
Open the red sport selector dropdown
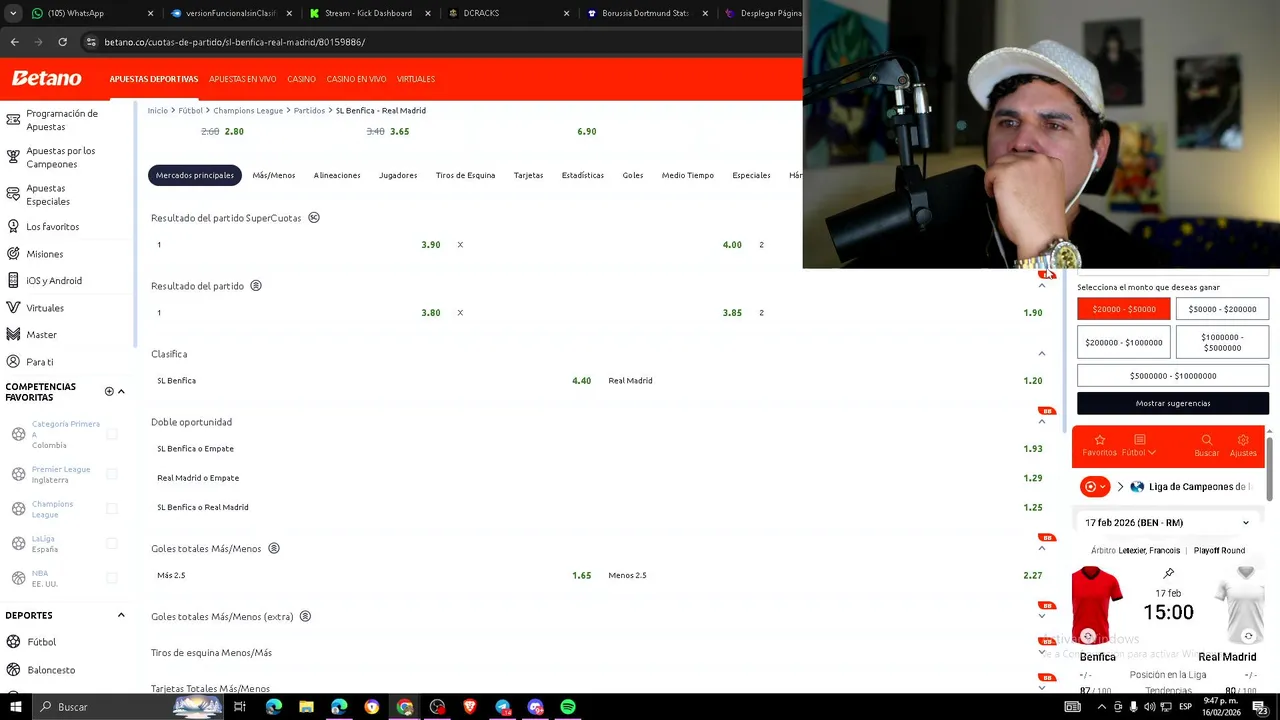pyautogui.click(x=1095, y=486)
